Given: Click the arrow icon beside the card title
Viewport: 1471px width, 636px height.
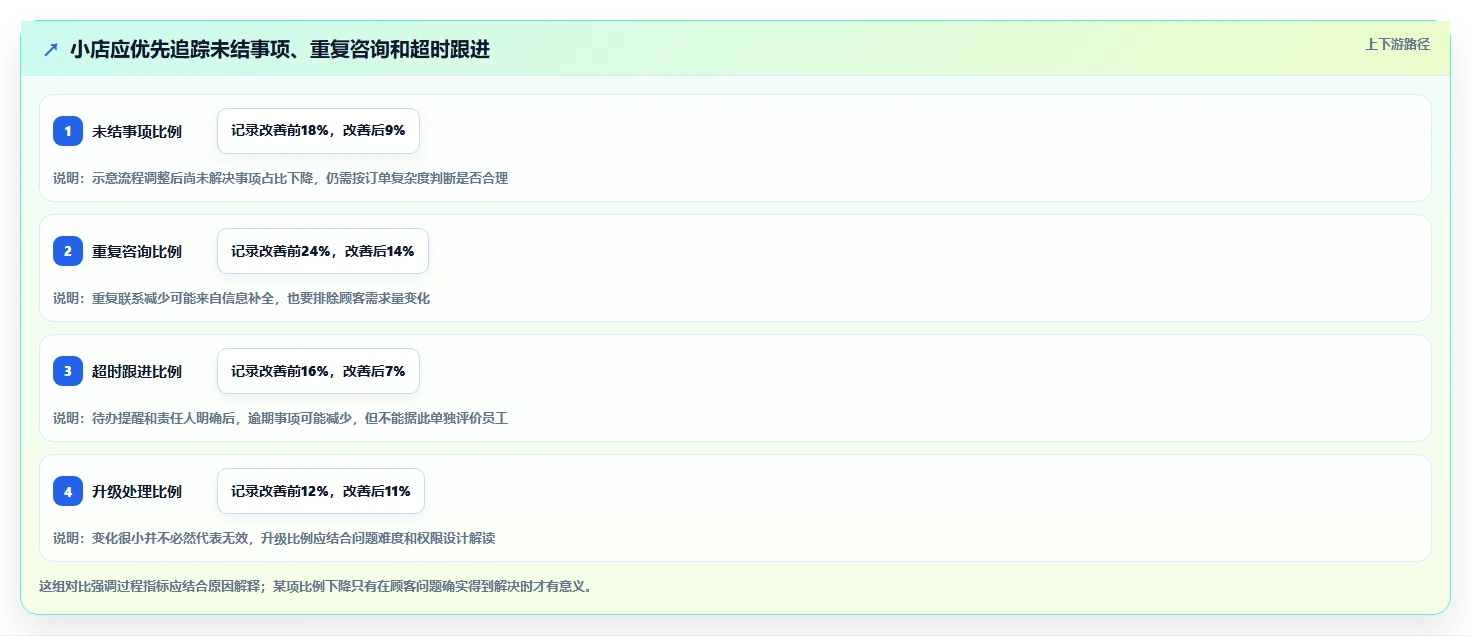Looking at the screenshot, I should [51, 49].
